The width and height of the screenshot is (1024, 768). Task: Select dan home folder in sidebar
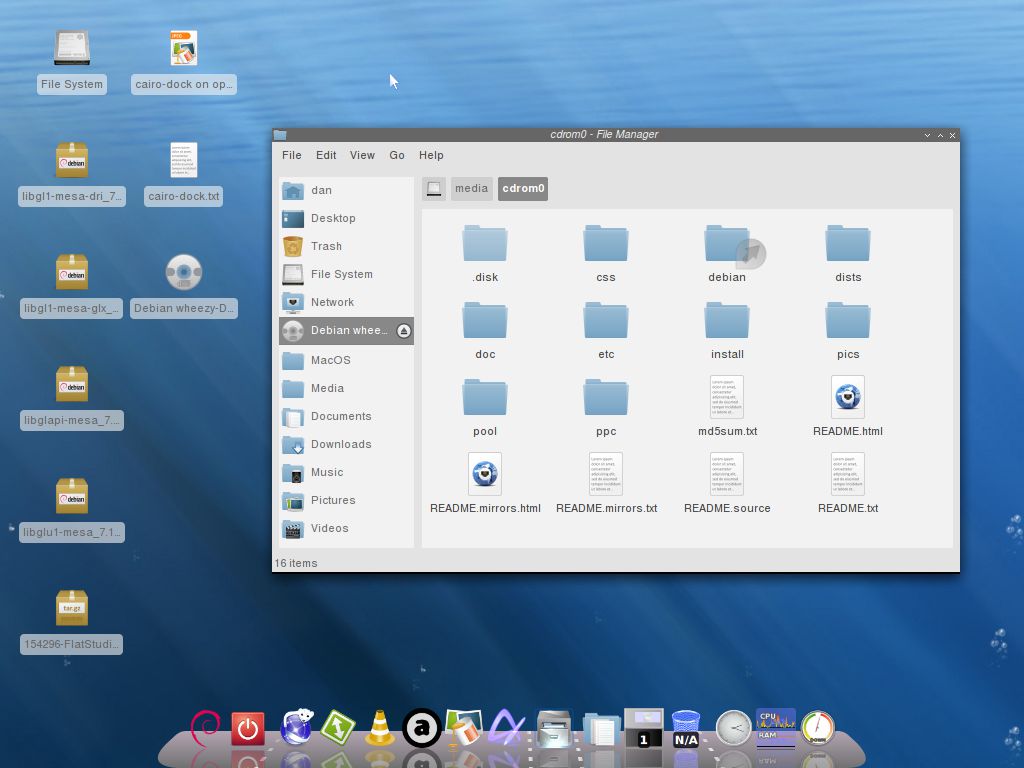pos(346,190)
